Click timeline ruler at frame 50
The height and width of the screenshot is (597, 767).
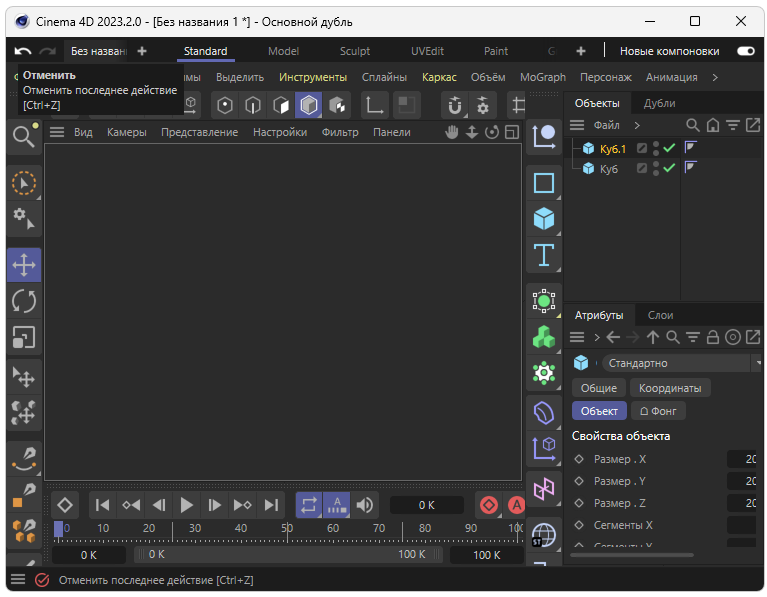287,530
